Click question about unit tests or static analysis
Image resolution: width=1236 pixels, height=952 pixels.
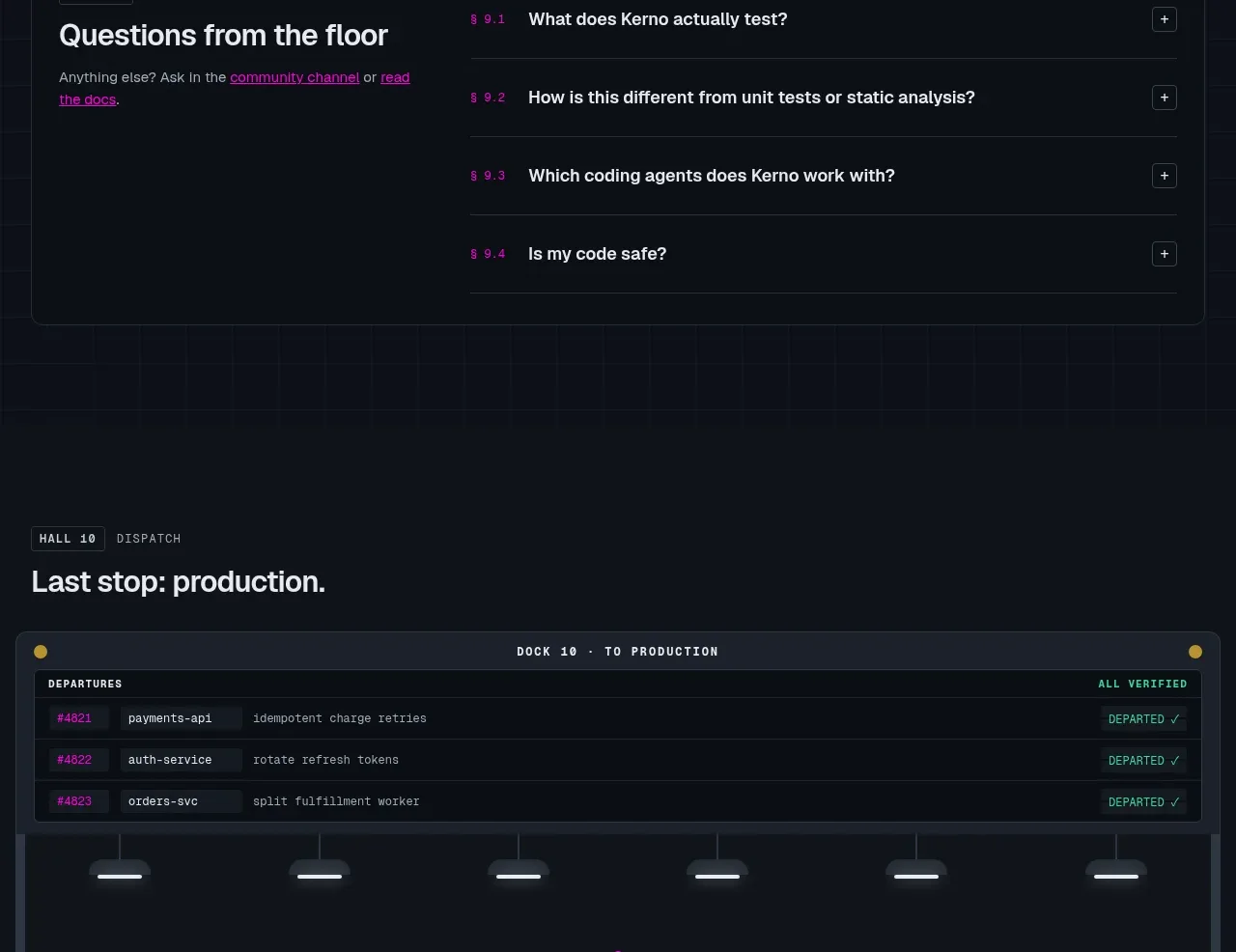point(751,98)
